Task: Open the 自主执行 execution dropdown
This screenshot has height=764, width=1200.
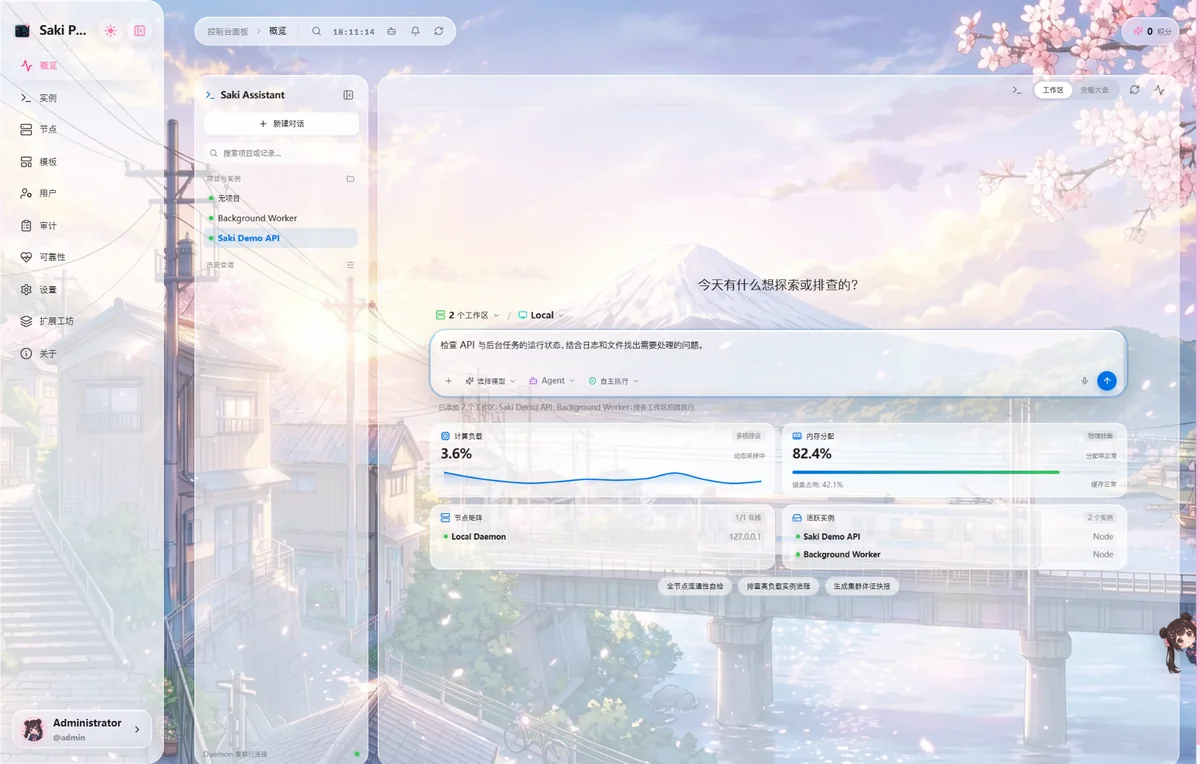Action: coord(613,381)
